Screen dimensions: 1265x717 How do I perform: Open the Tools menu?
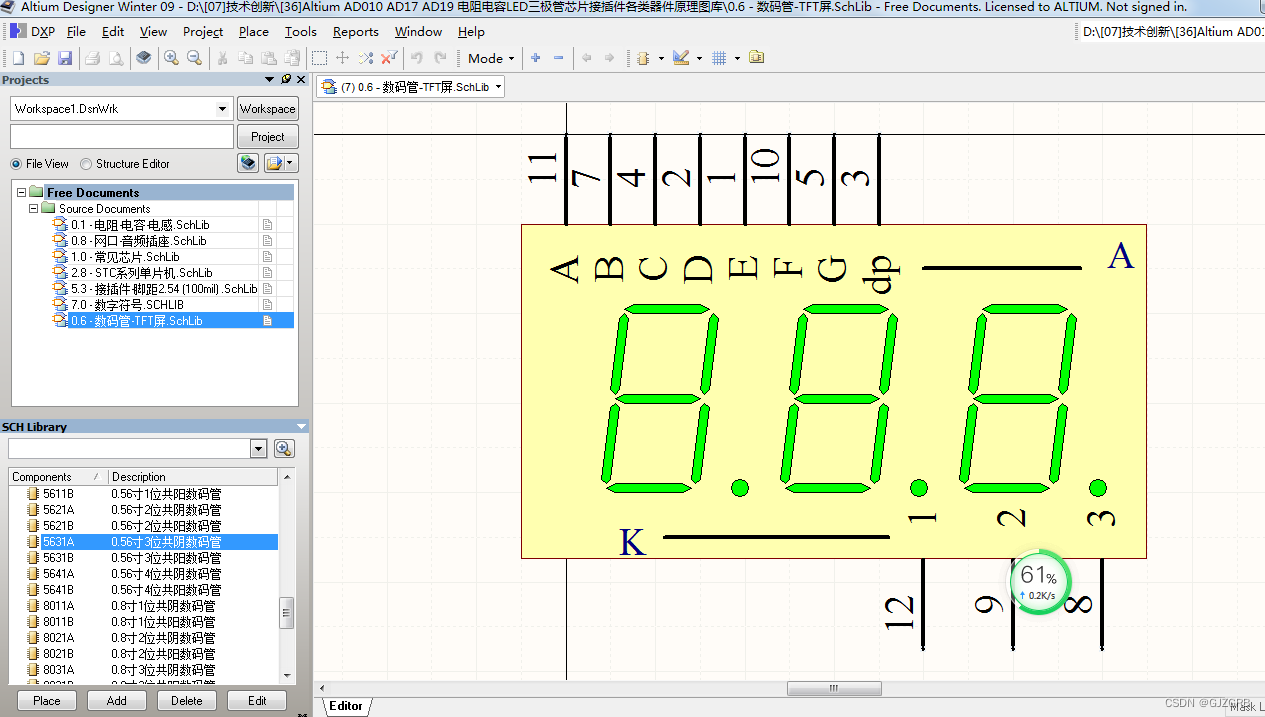pyautogui.click(x=300, y=31)
